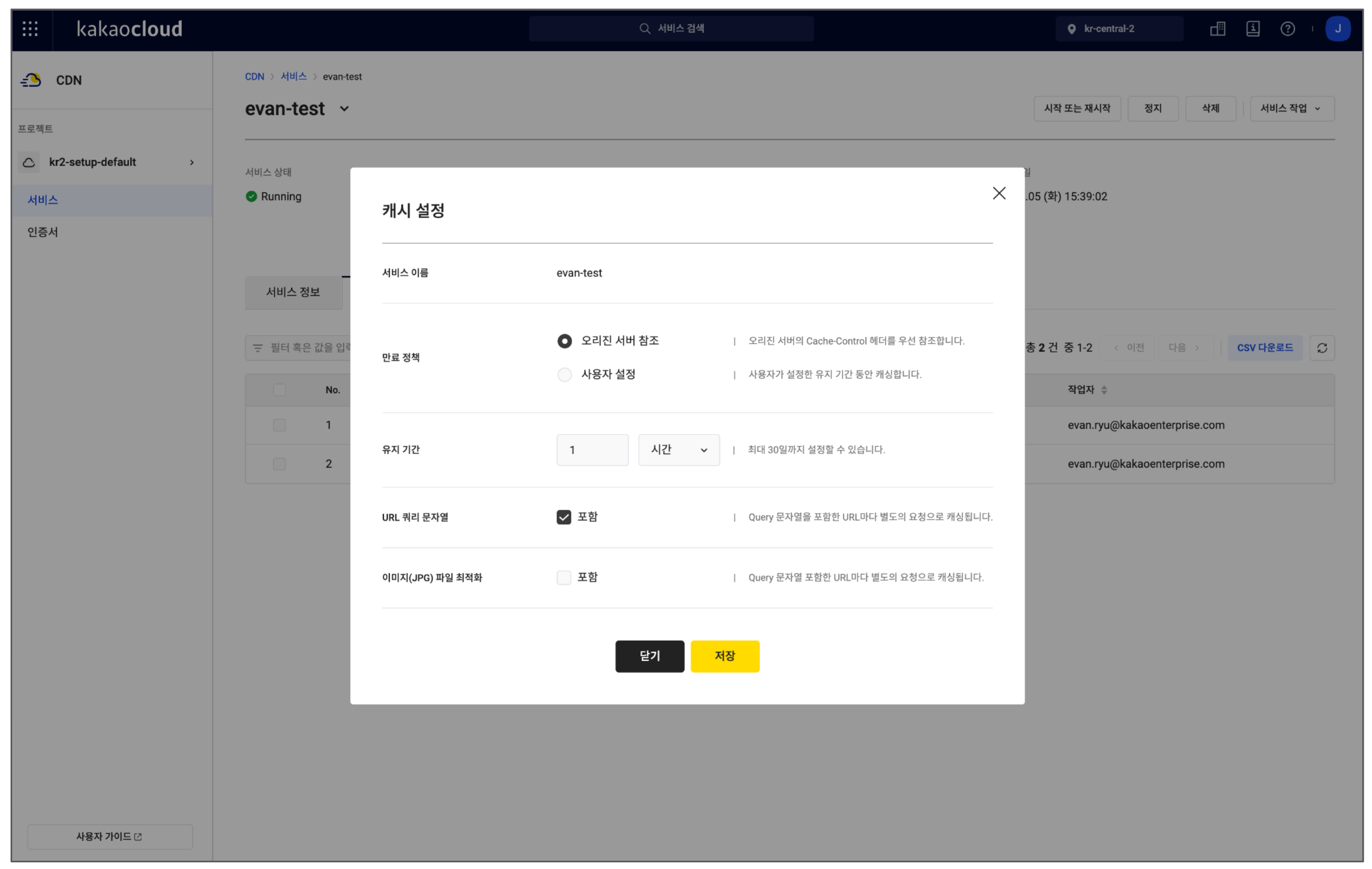This screenshot has height=869, width=1372.
Task: Click the CDN service cloud icon
Action: click(32, 81)
